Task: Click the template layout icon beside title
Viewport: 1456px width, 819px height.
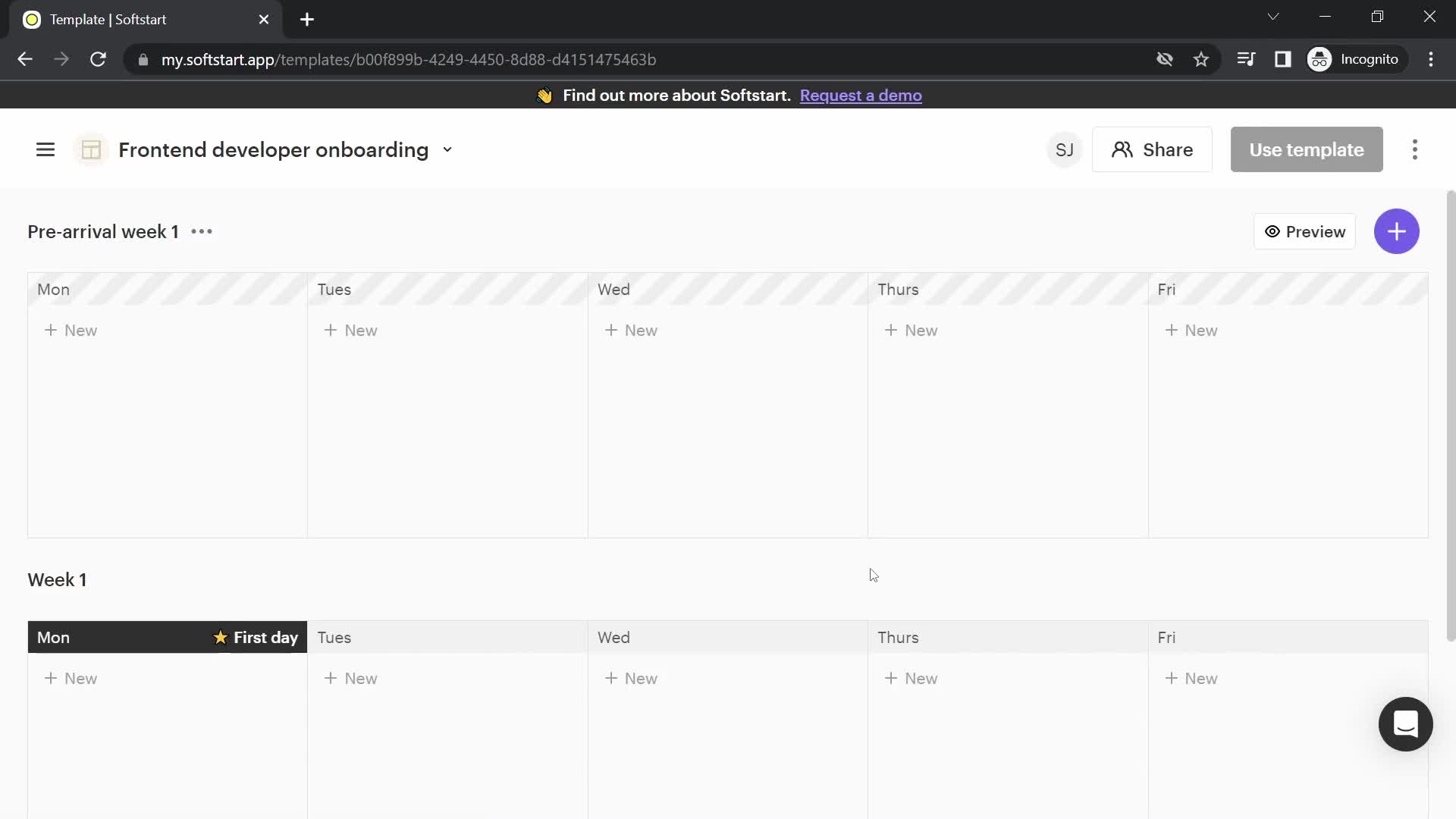Action: pos(91,149)
